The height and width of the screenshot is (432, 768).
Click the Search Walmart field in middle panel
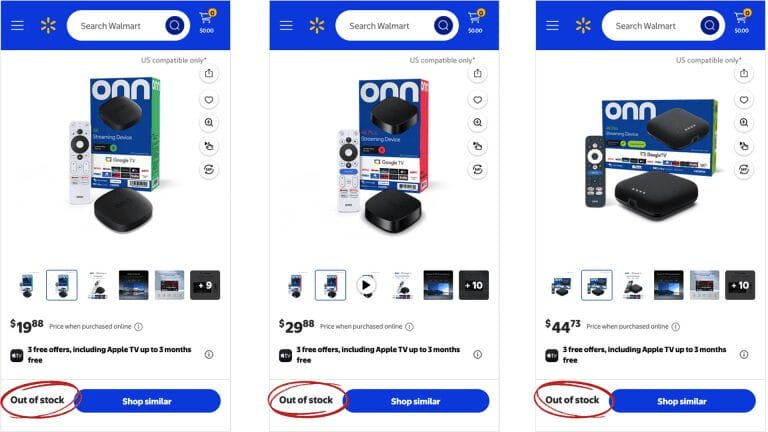pos(386,25)
